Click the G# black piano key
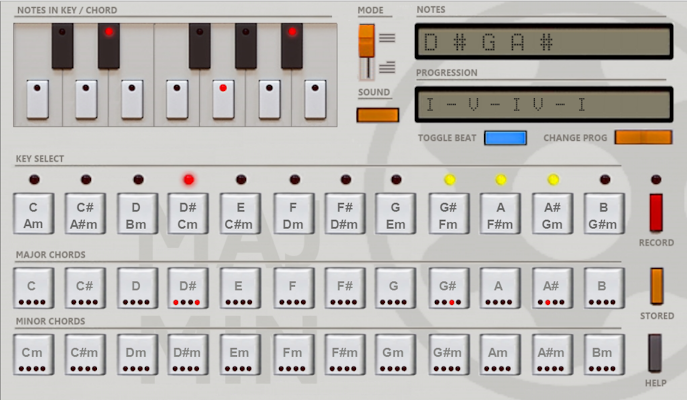 [246, 46]
